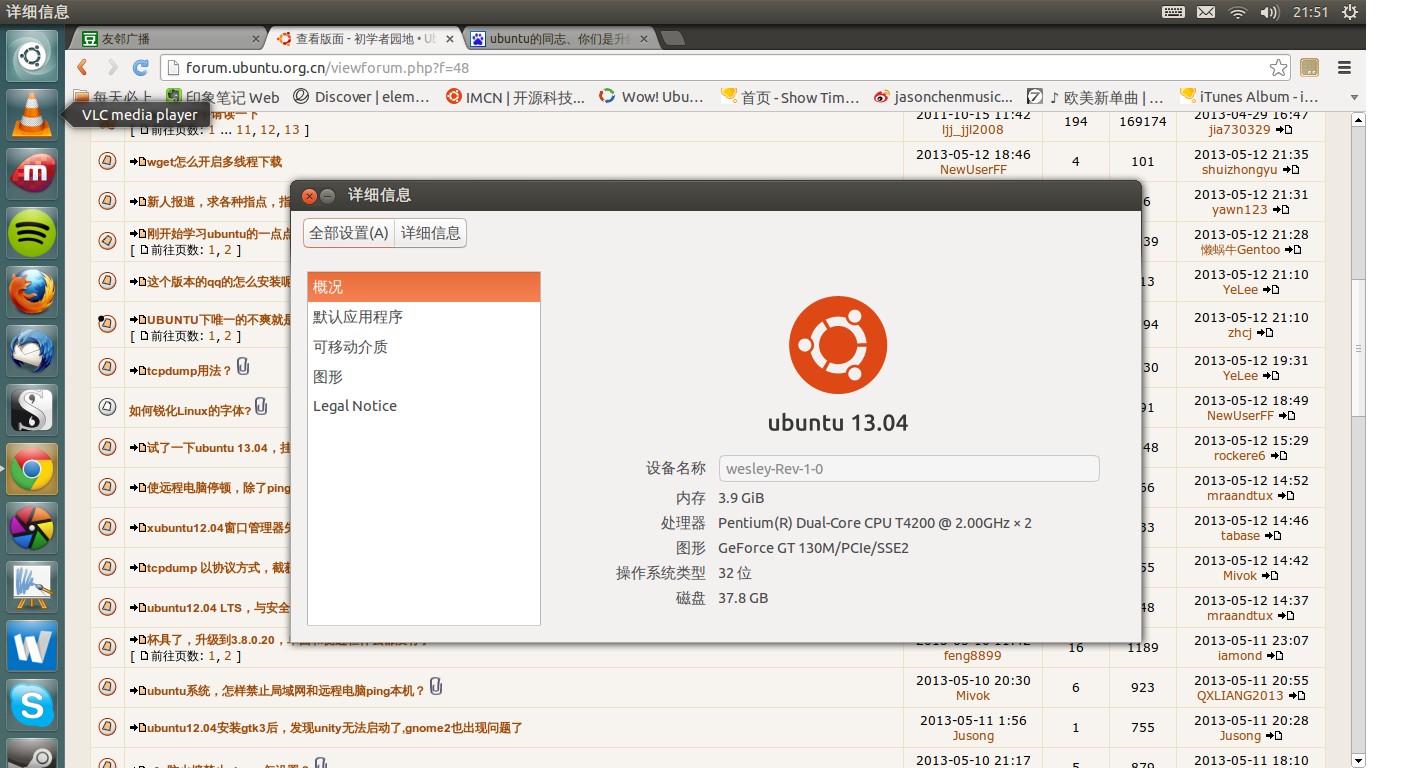This screenshot has width=1408, height=768.
Task: Open topic ubuntu12.04安装gtk3后 unity无法启动
Action: pyautogui.click(x=334, y=728)
